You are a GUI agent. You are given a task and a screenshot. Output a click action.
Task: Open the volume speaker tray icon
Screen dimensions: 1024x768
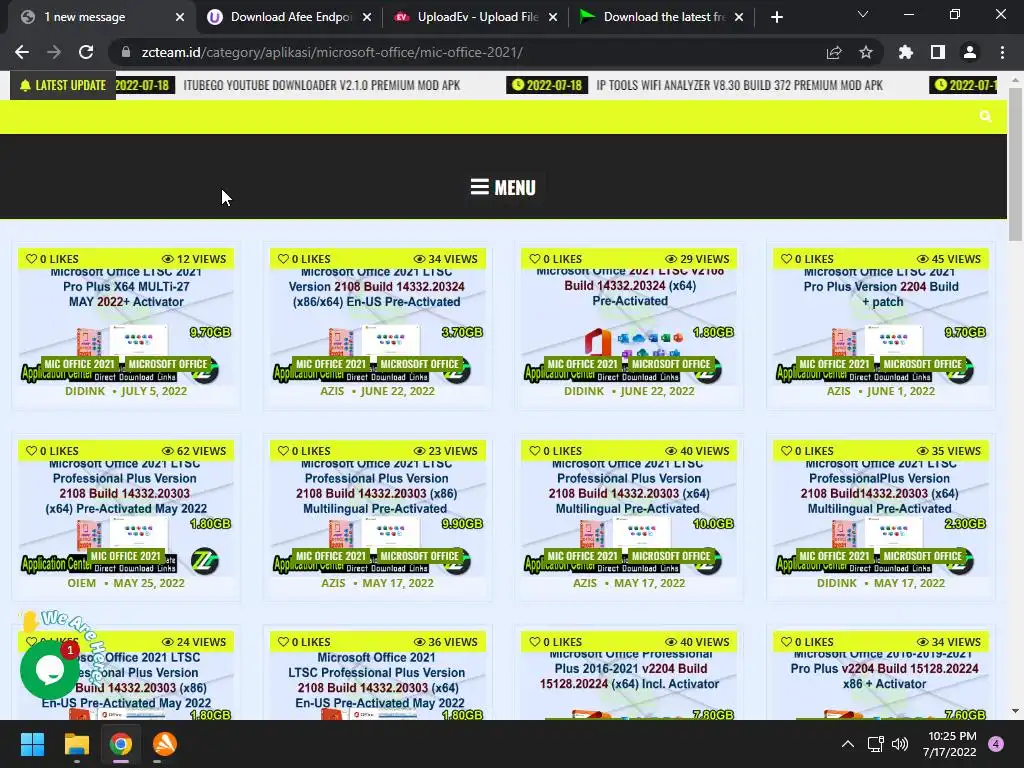[x=900, y=744]
